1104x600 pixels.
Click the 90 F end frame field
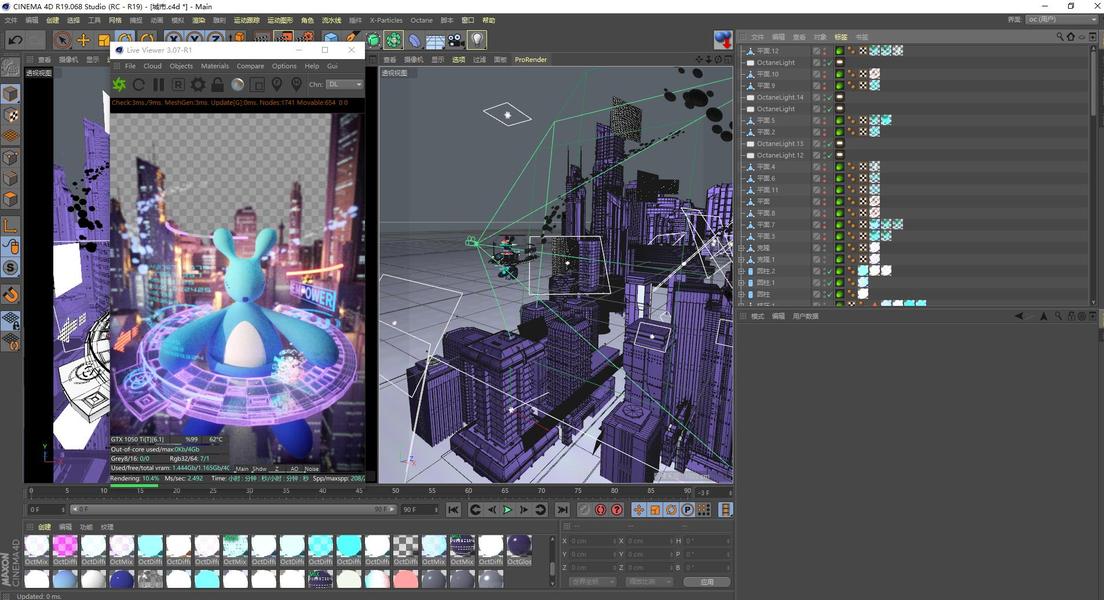[x=420, y=509]
